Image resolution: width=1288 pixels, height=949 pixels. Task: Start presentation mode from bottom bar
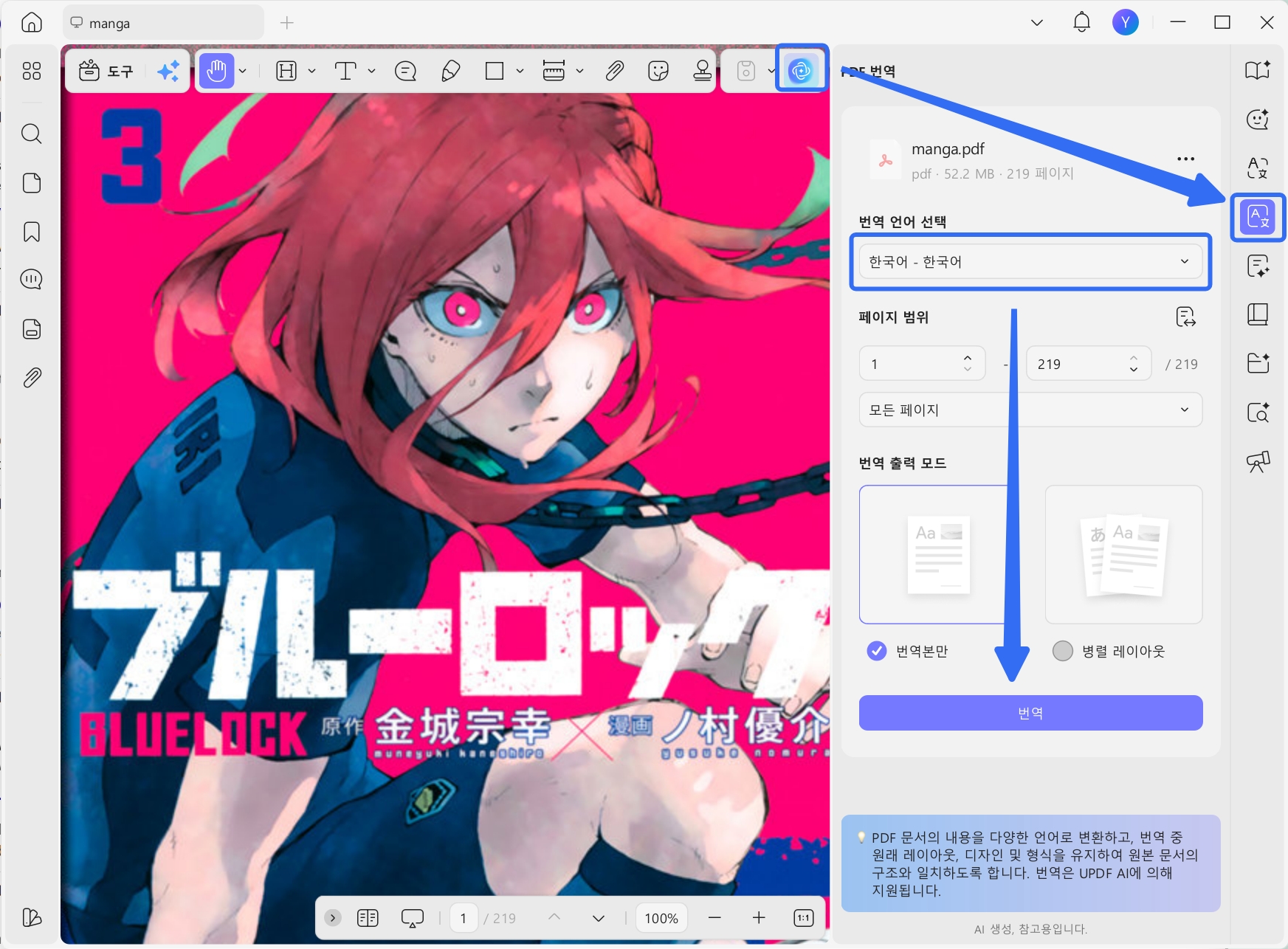413,918
